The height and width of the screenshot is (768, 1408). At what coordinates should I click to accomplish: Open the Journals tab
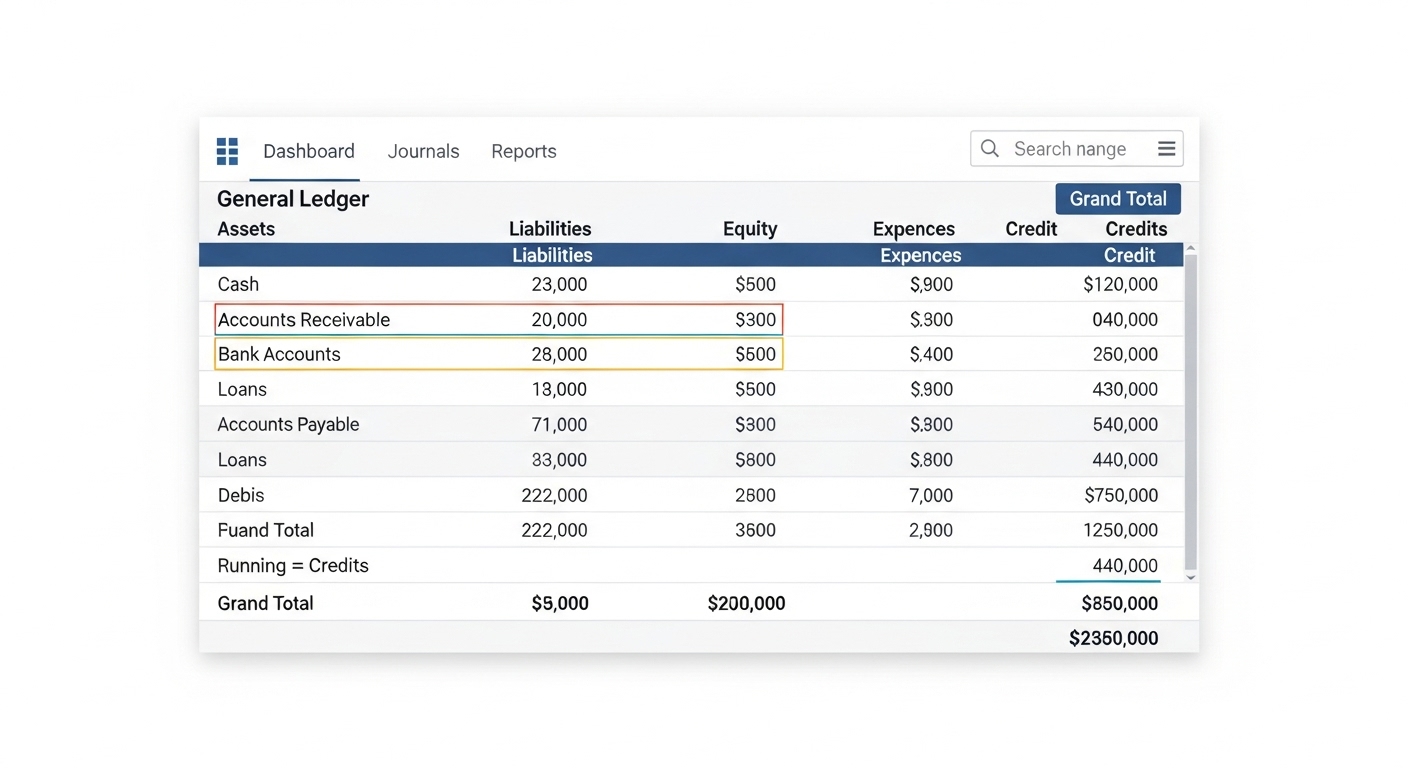423,151
